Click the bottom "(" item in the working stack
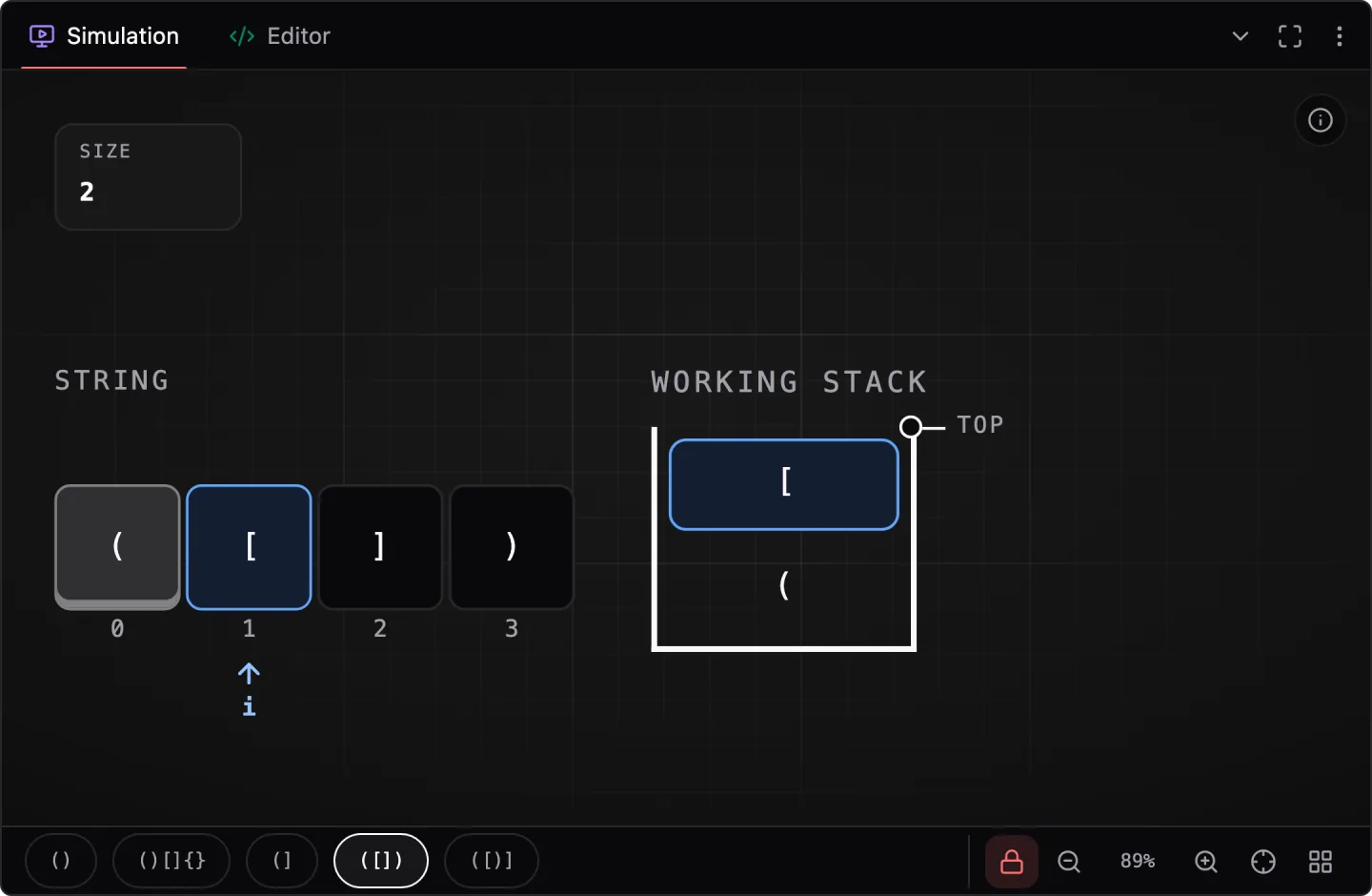The width and height of the screenshot is (1372, 896). point(784,585)
